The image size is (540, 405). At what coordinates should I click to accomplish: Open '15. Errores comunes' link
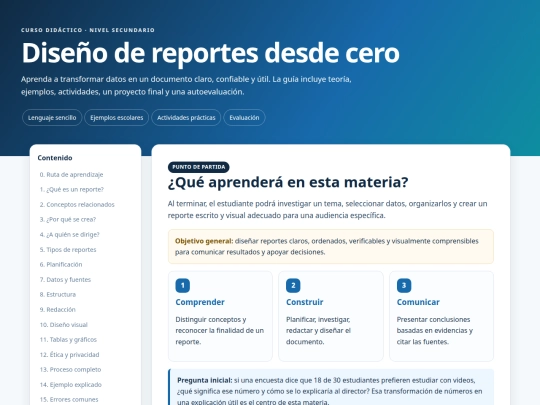point(69,399)
